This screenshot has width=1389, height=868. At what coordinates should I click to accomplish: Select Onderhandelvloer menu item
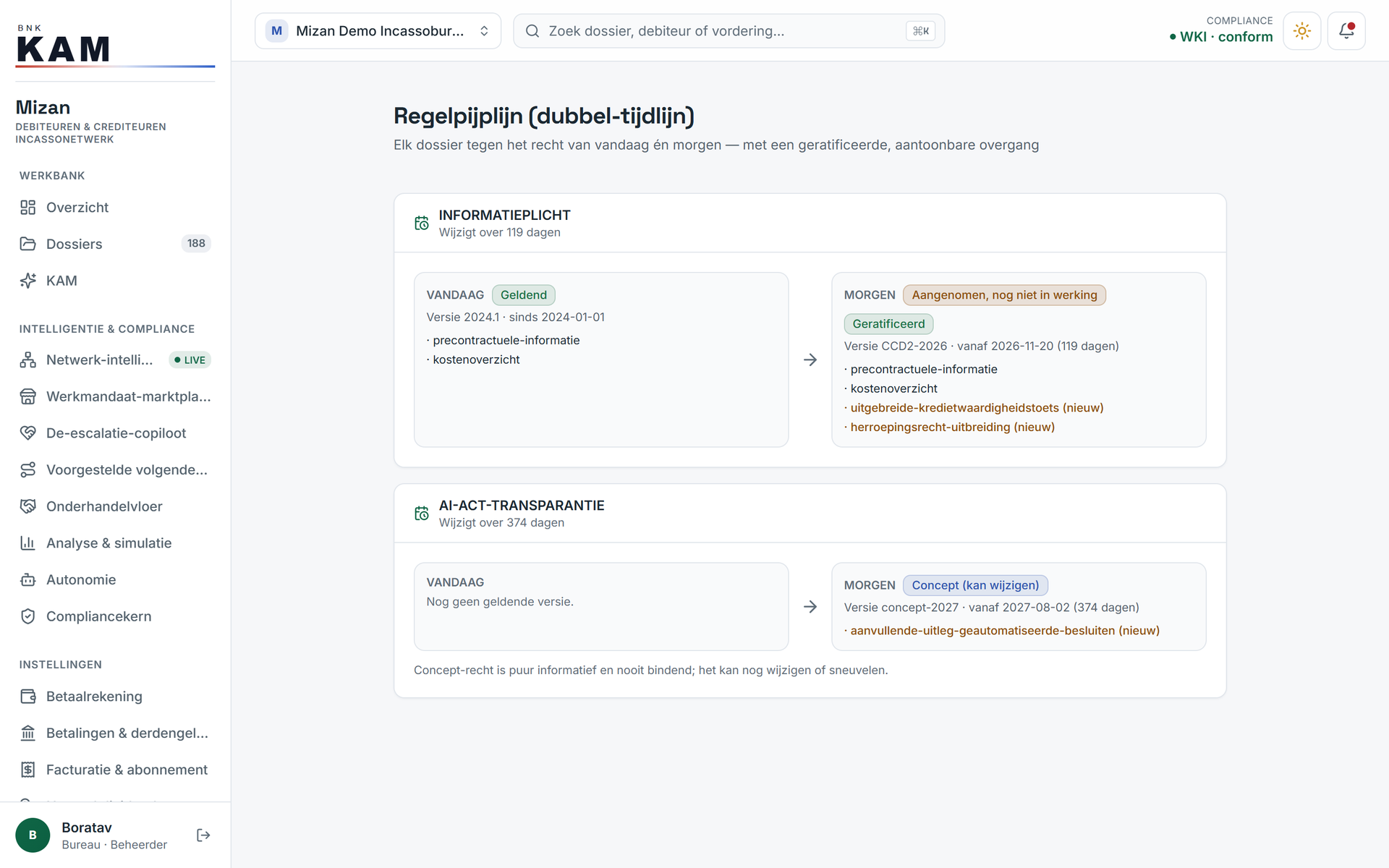pyautogui.click(x=115, y=506)
